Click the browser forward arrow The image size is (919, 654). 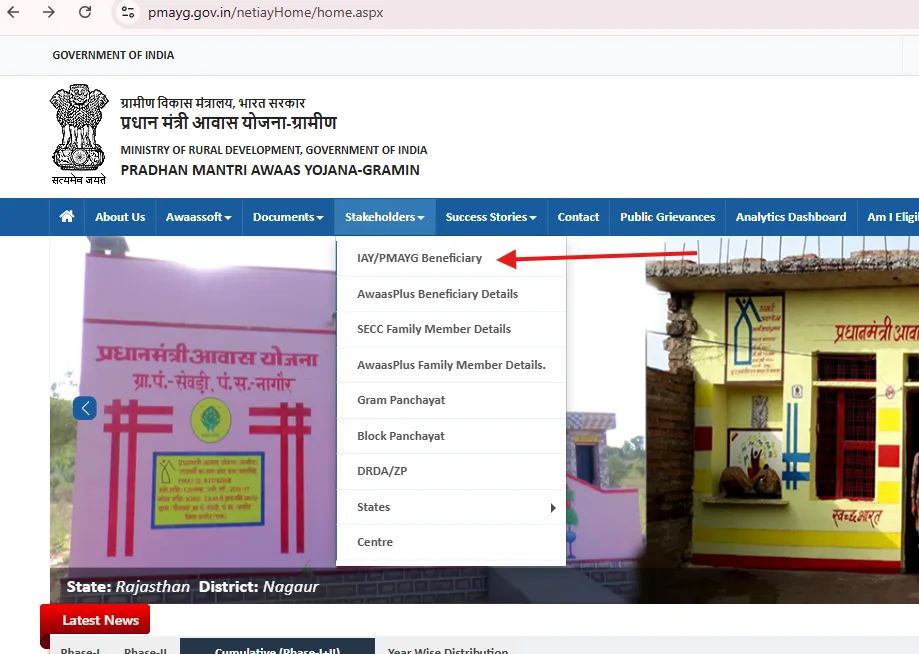click(x=49, y=12)
